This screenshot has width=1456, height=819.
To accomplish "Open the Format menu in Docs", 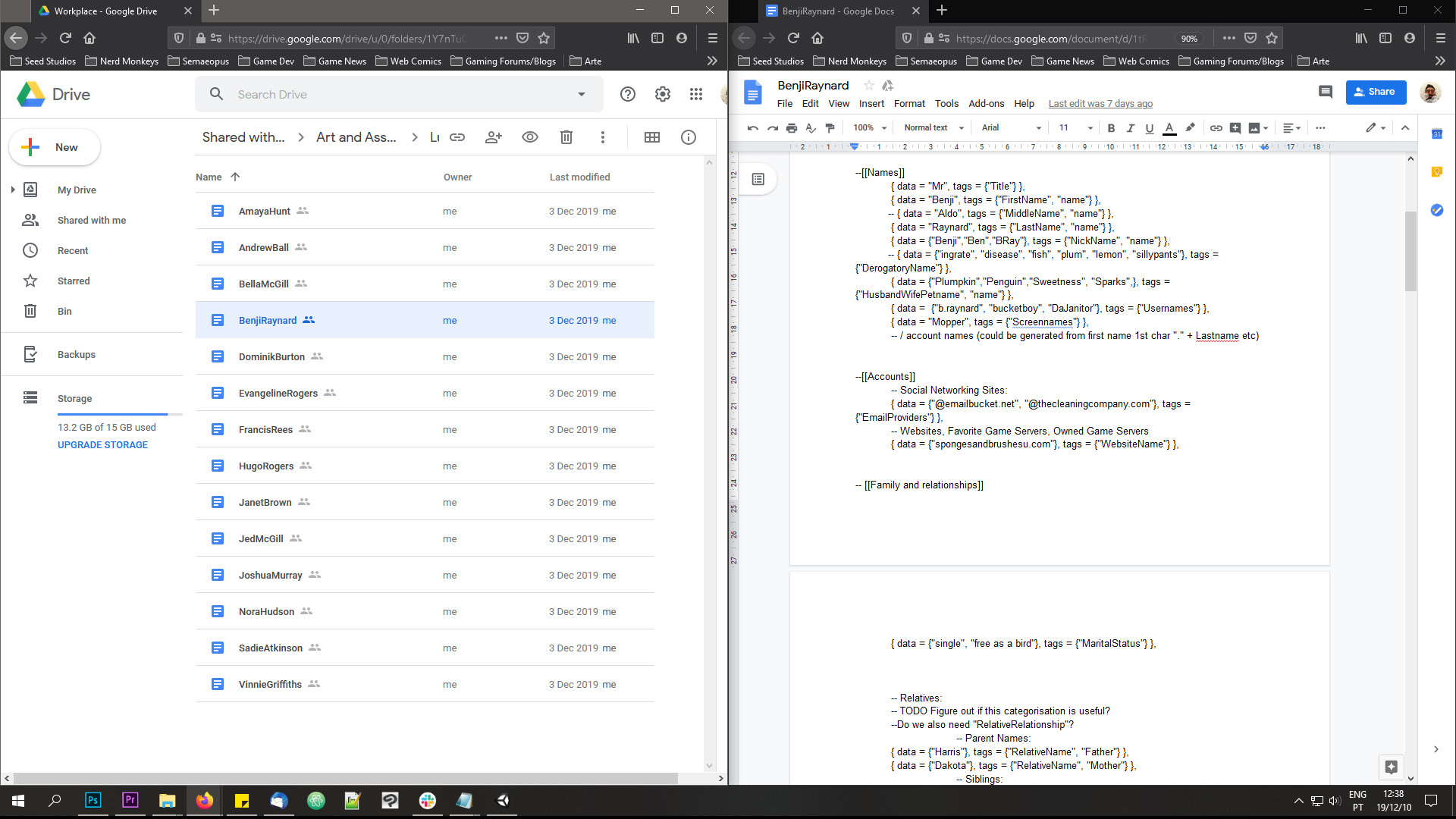I will click(909, 104).
